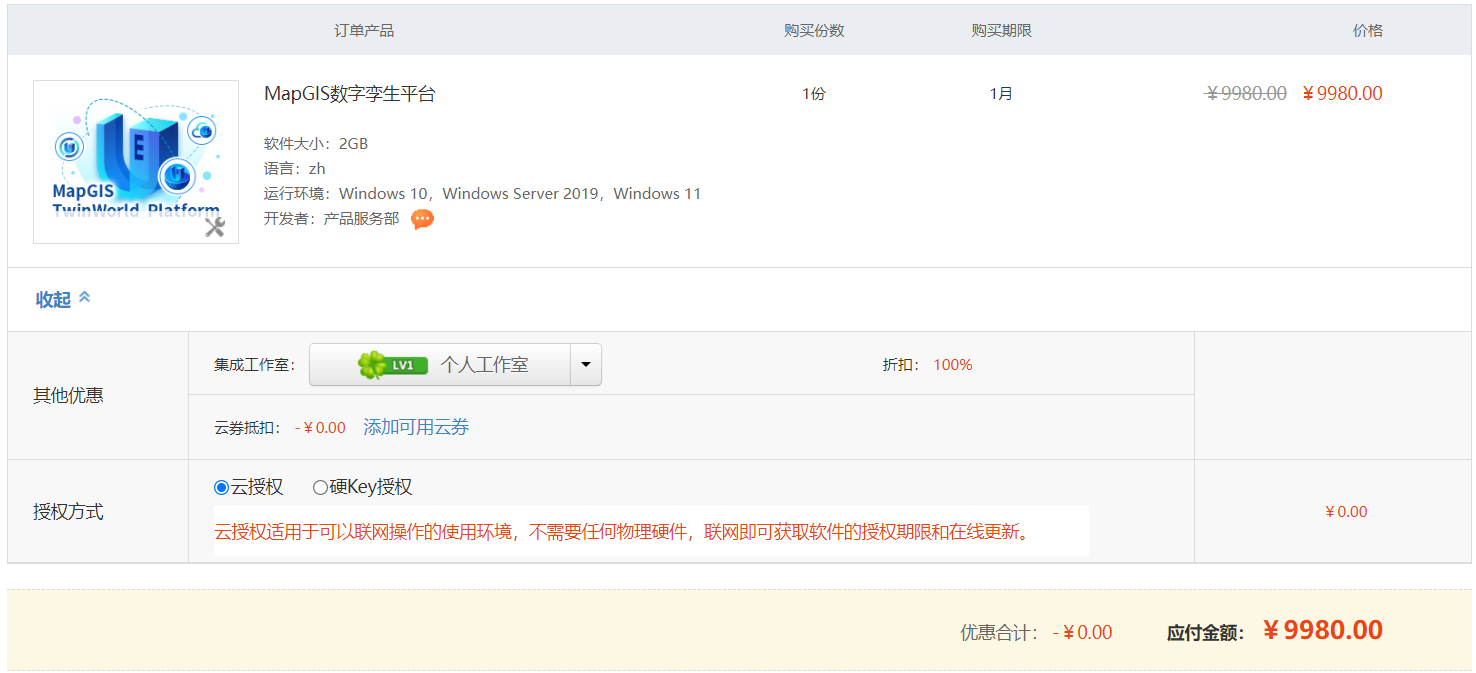This screenshot has height=673, width=1476.
Task: Click the wrench tools icon on product thumbnail
Action: (x=215, y=227)
